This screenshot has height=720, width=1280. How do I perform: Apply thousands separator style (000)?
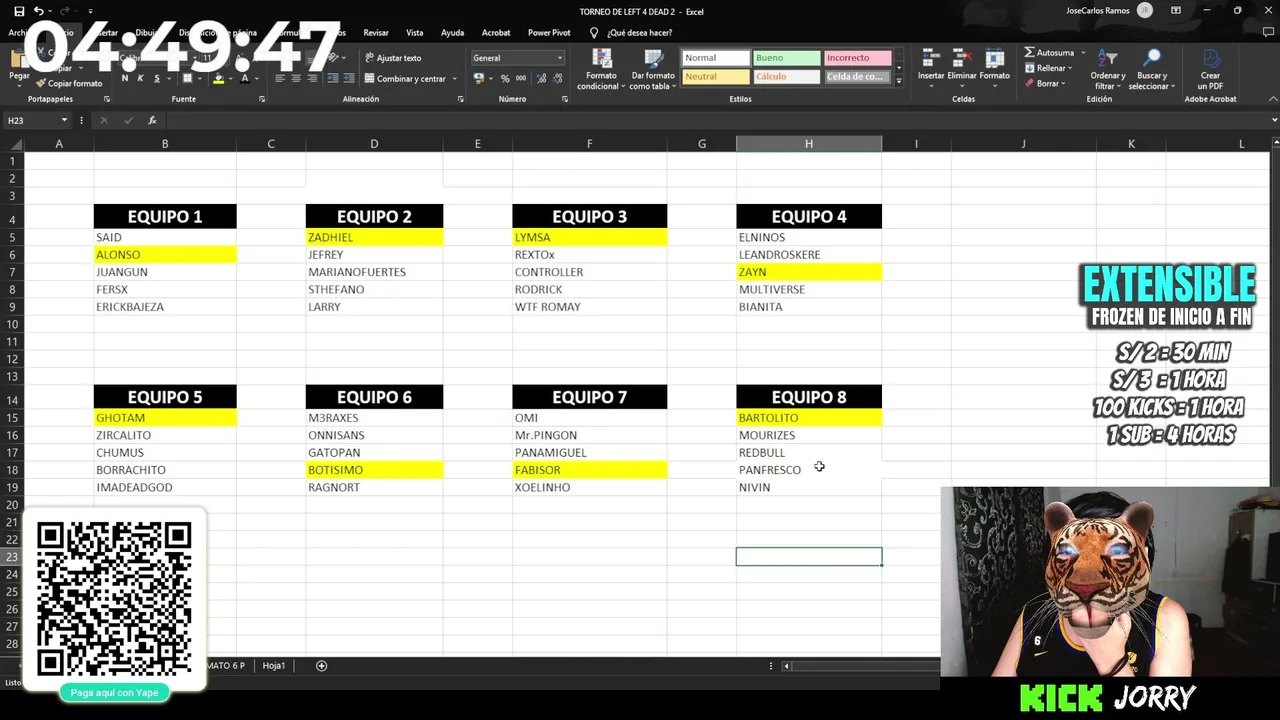520,78
